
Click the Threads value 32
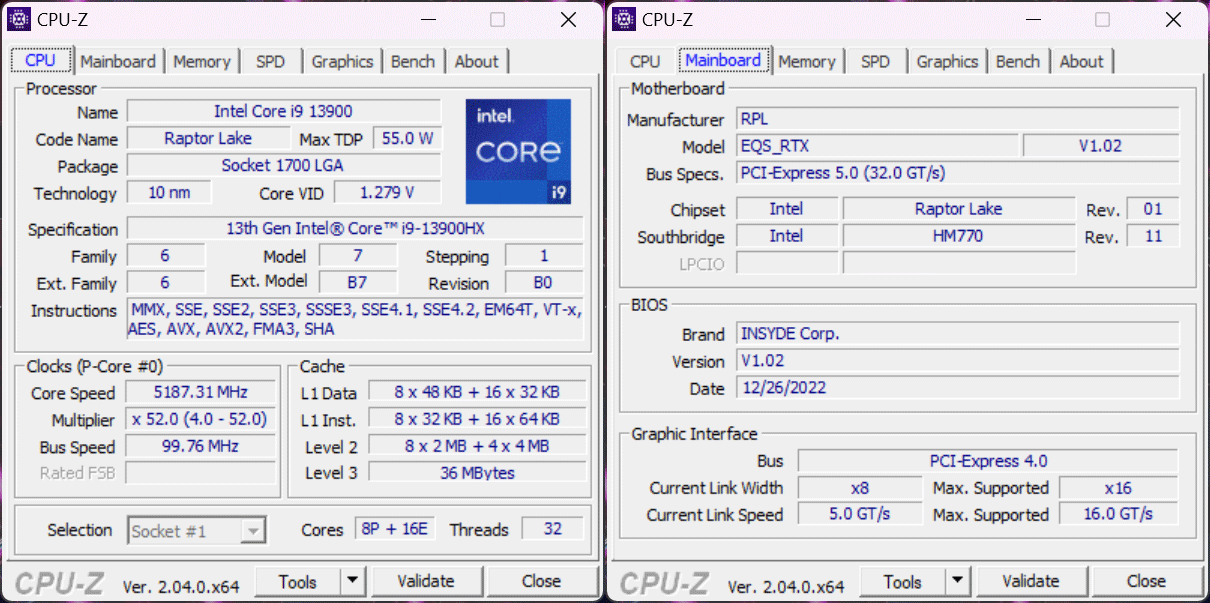[553, 530]
